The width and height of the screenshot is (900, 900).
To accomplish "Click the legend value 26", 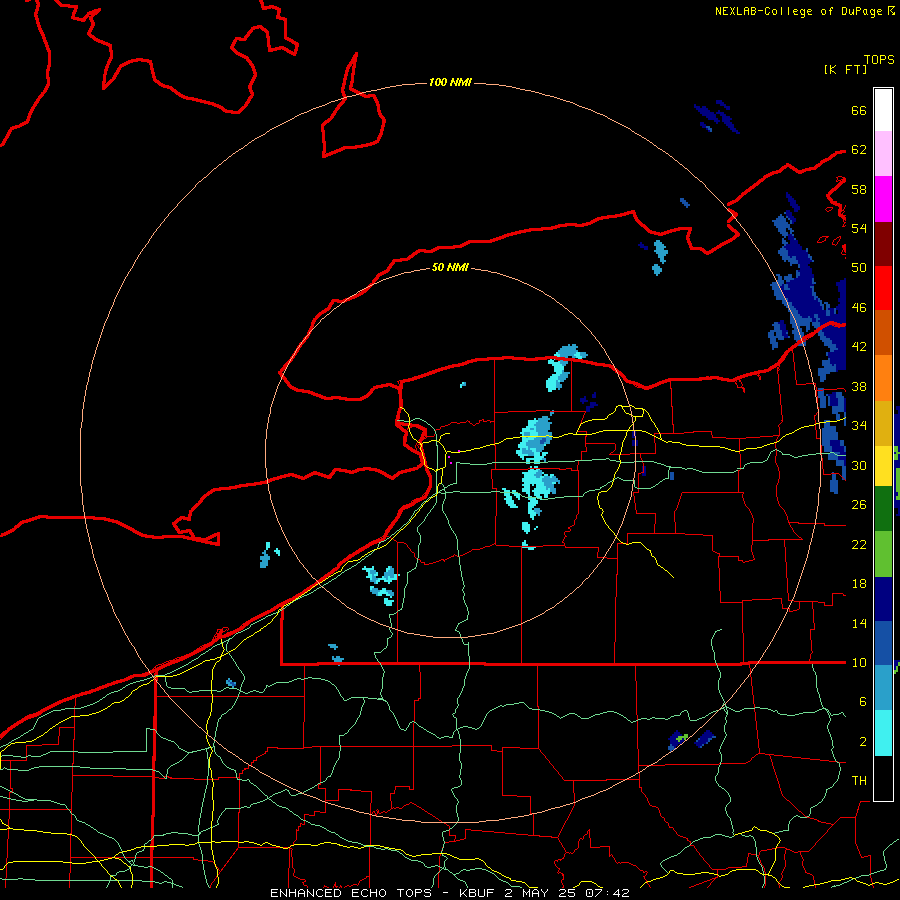I will [859, 505].
